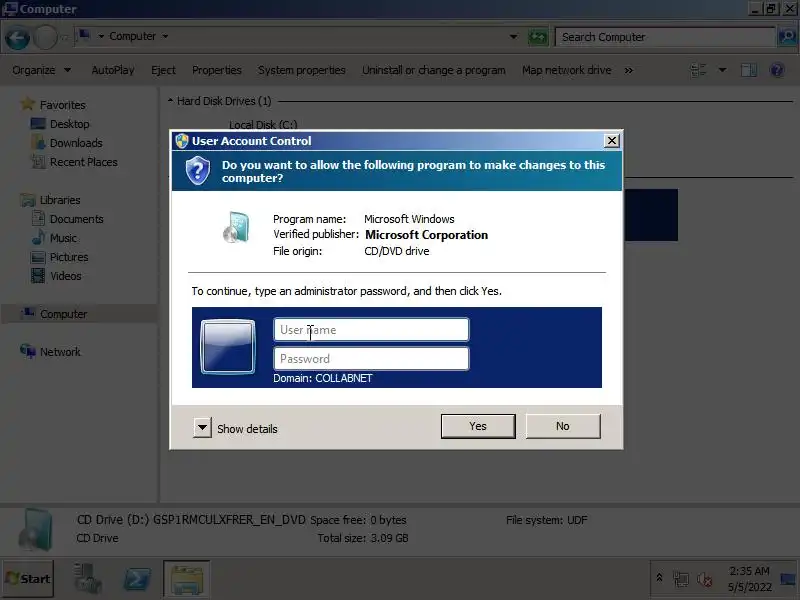Select Pictures library

point(69,257)
